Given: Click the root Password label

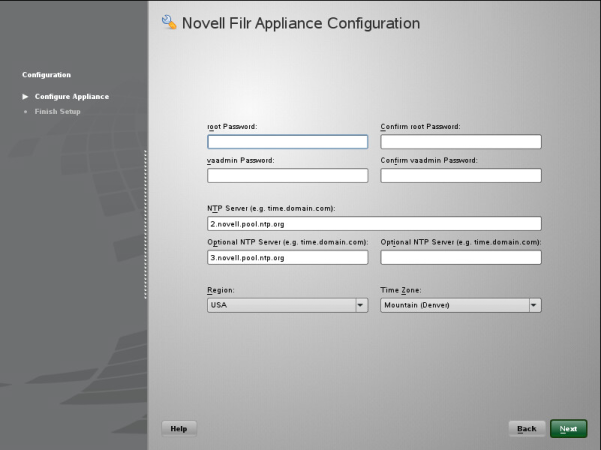Looking at the screenshot, I should (232, 126).
